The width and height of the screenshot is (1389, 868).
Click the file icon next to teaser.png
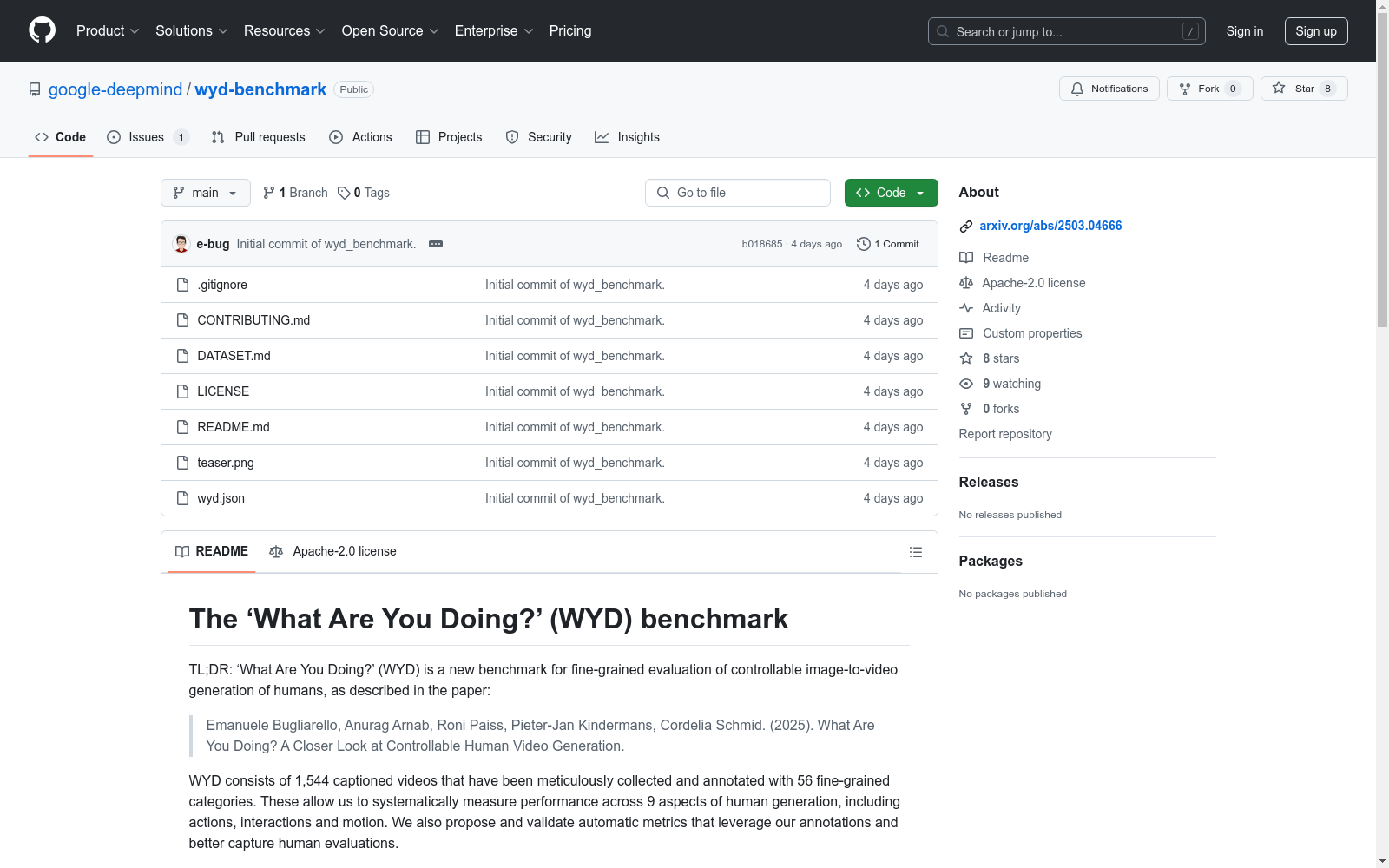pos(182,463)
